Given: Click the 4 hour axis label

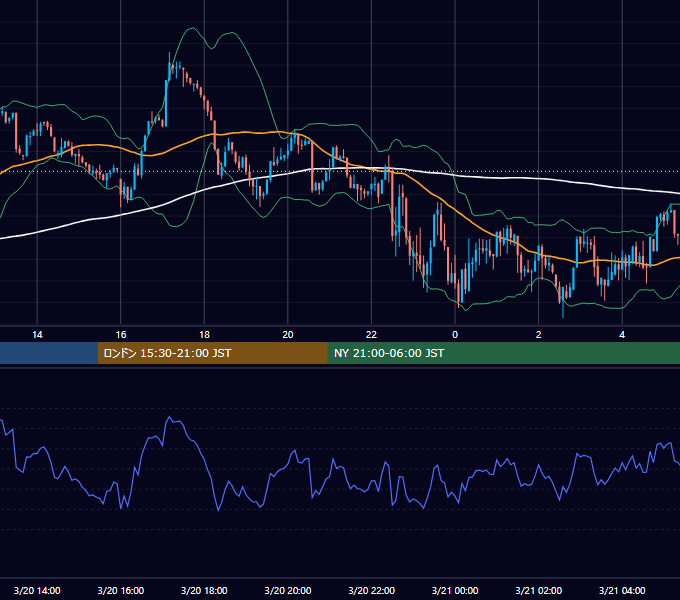Looking at the screenshot, I should click(x=622, y=335).
